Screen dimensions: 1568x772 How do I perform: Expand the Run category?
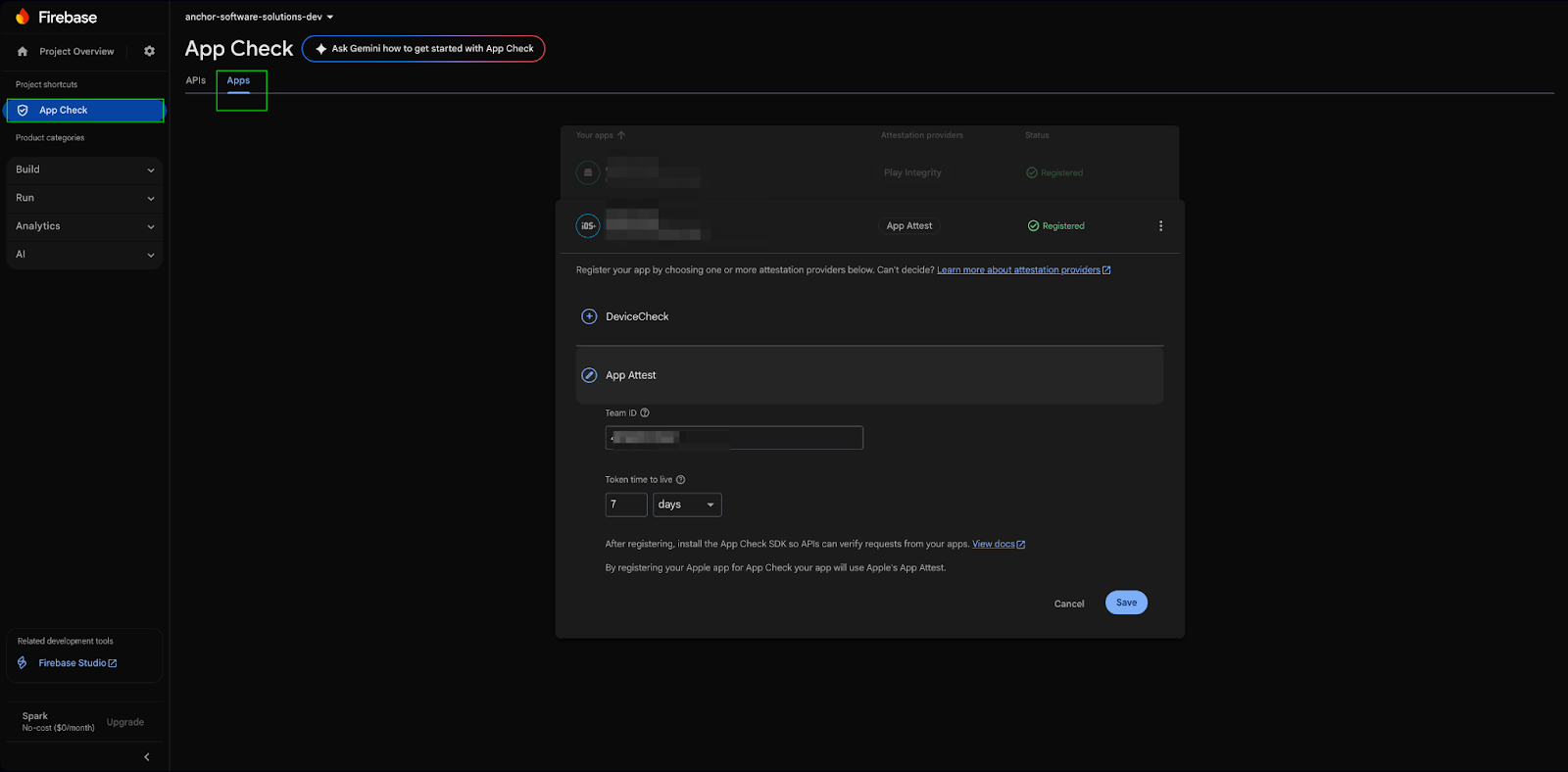click(x=84, y=198)
